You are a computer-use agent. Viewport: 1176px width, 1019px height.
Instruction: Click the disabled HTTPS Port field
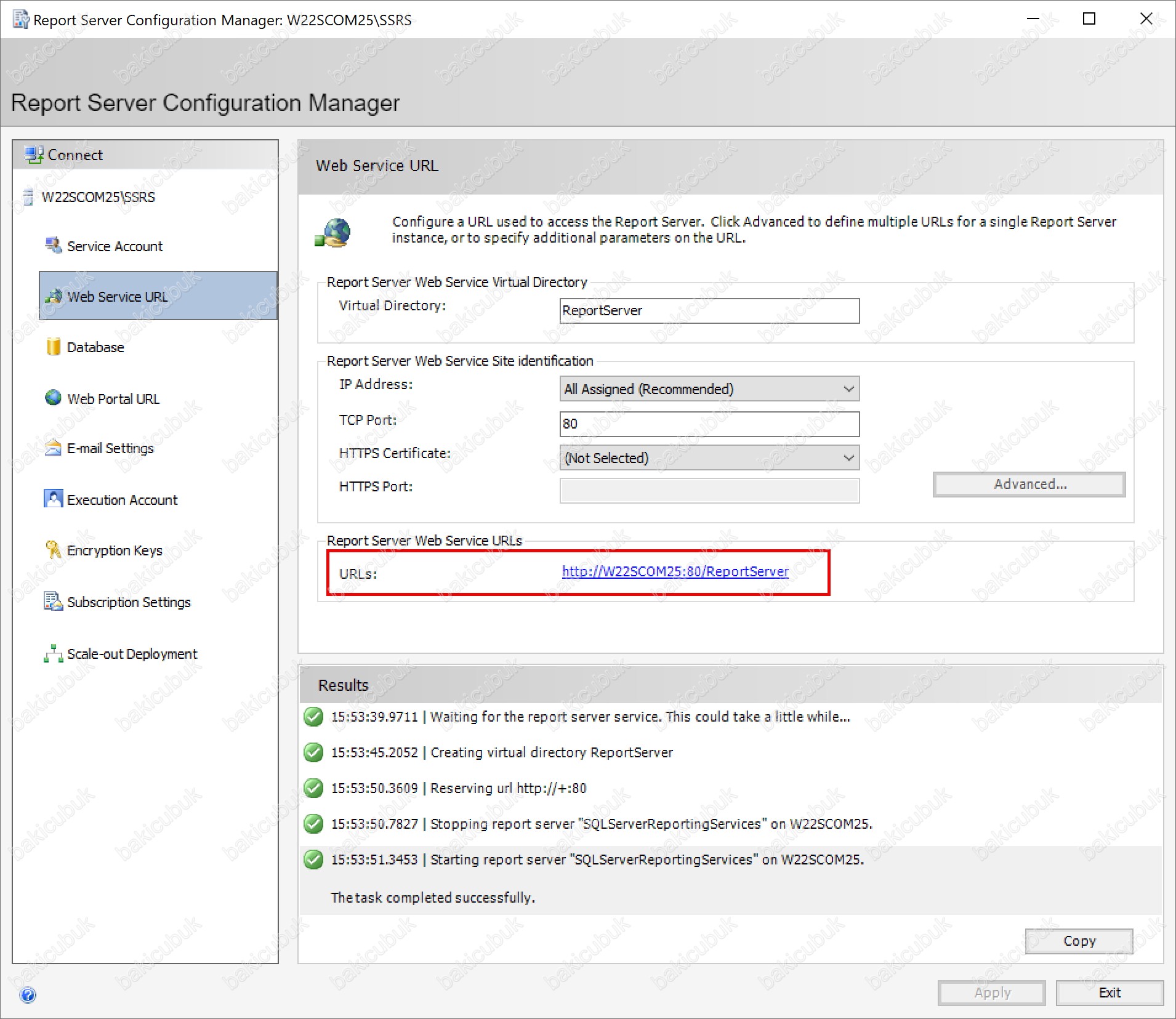click(x=709, y=491)
